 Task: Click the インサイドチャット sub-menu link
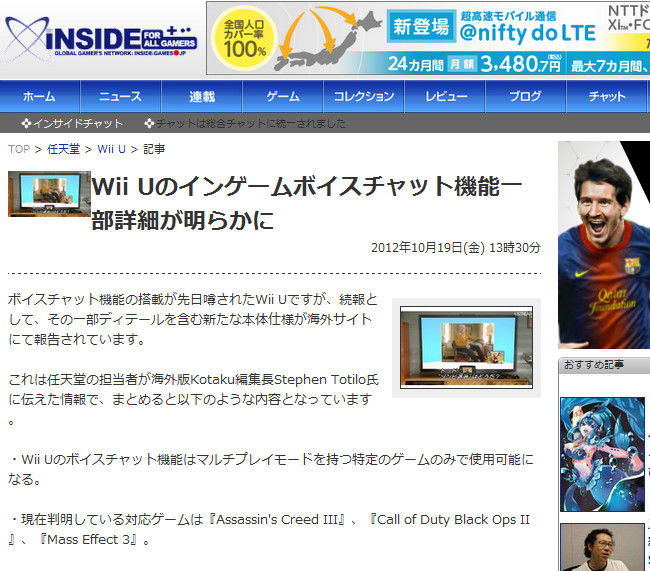tap(78, 123)
